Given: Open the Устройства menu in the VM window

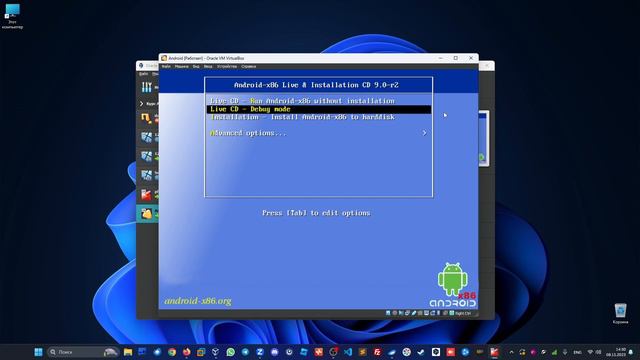Looking at the screenshot, I should coord(227,67).
